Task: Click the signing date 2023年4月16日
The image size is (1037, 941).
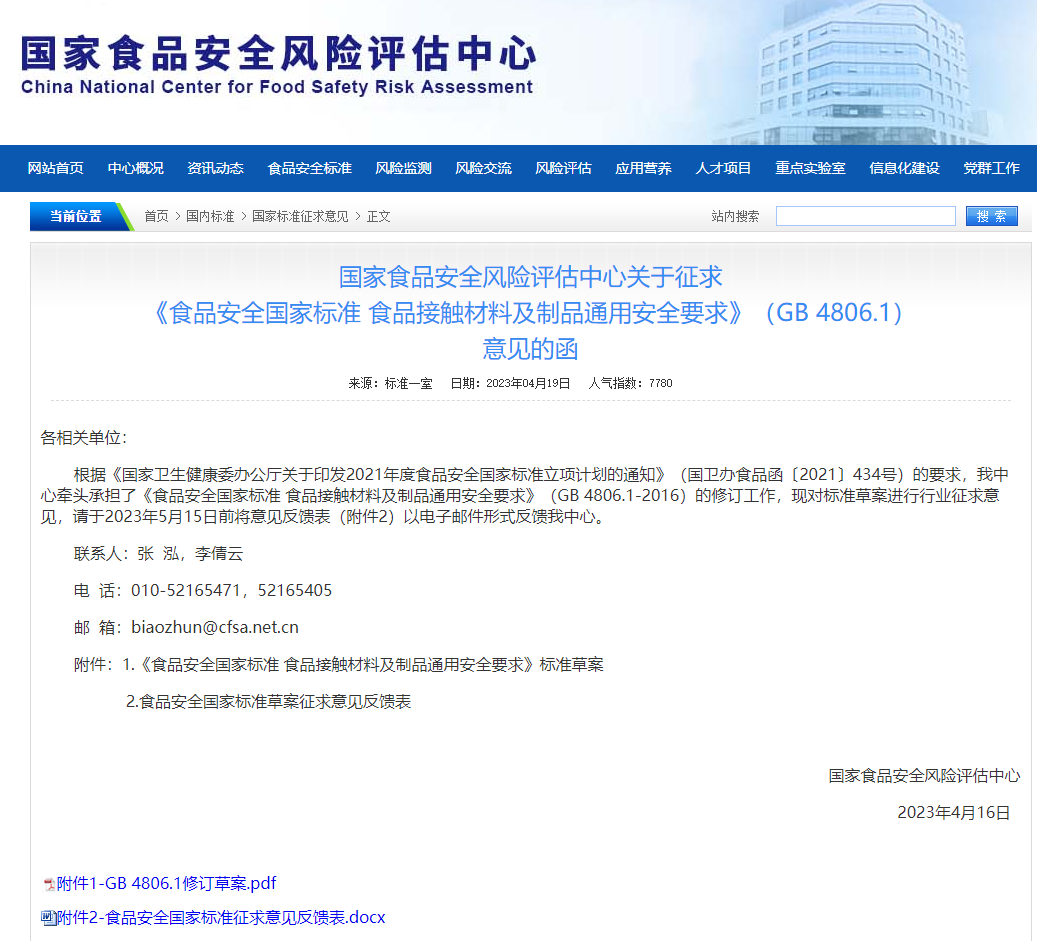Action: click(954, 813)
